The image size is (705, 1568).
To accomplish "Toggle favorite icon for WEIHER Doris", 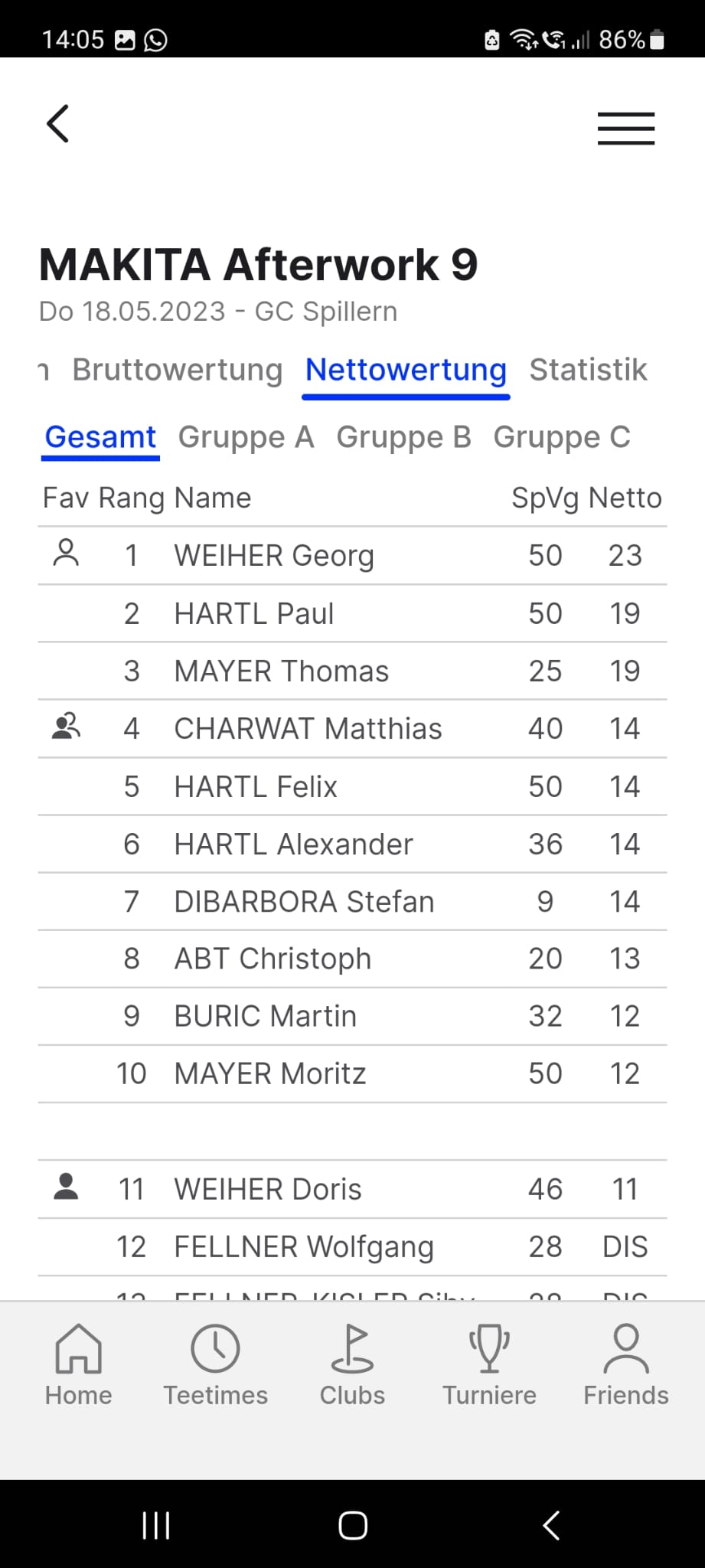I will [x=66, y=1187].
